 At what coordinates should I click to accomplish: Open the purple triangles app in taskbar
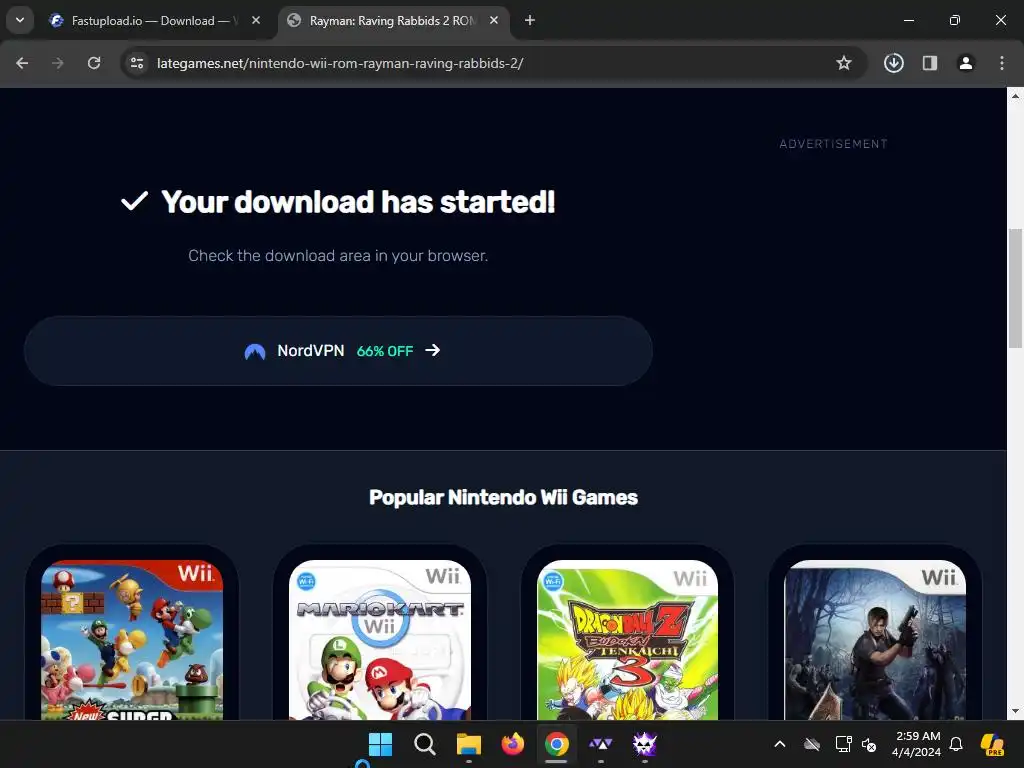600,744
